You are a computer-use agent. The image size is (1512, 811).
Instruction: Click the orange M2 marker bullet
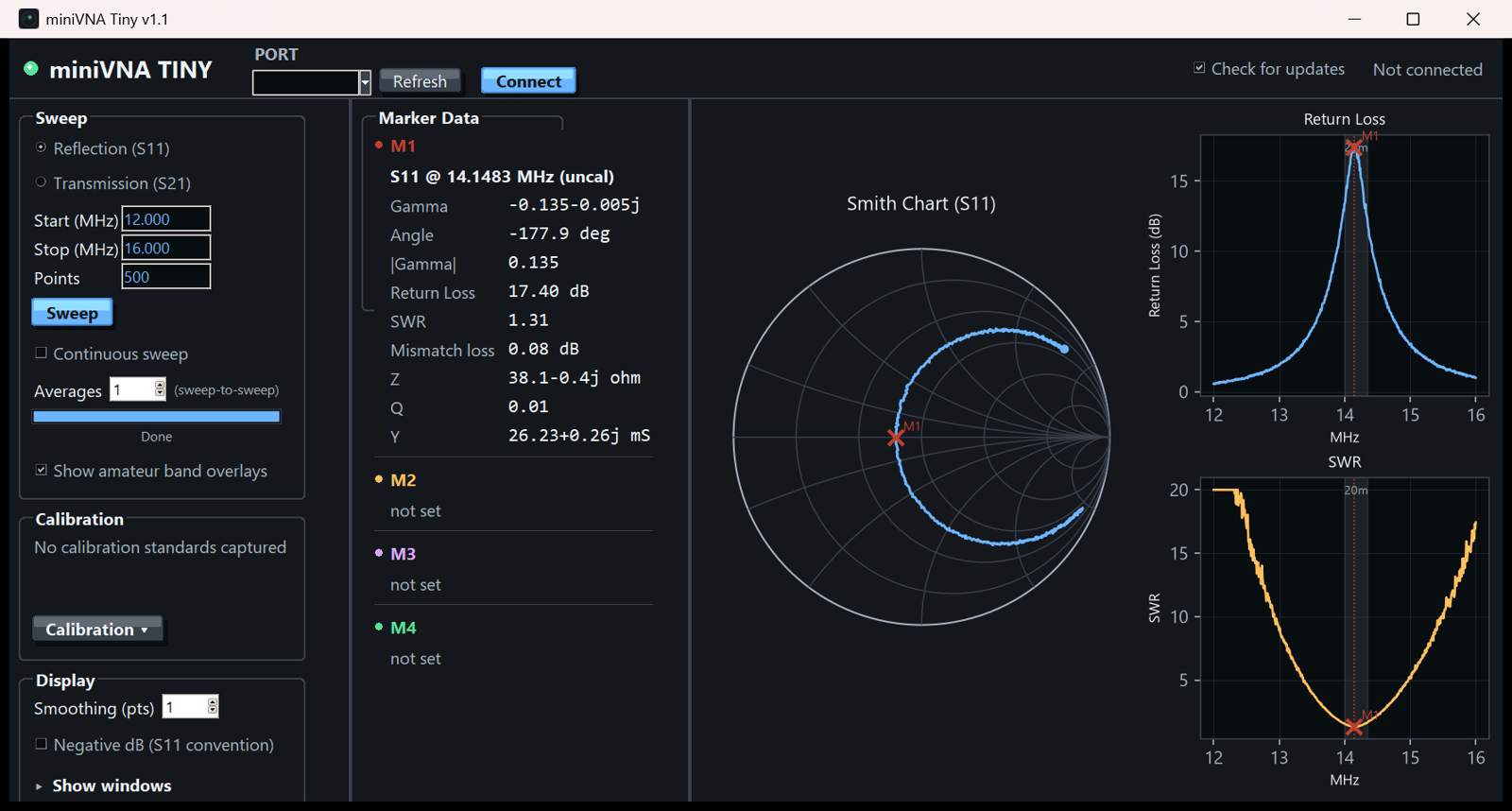pos(379,479)
